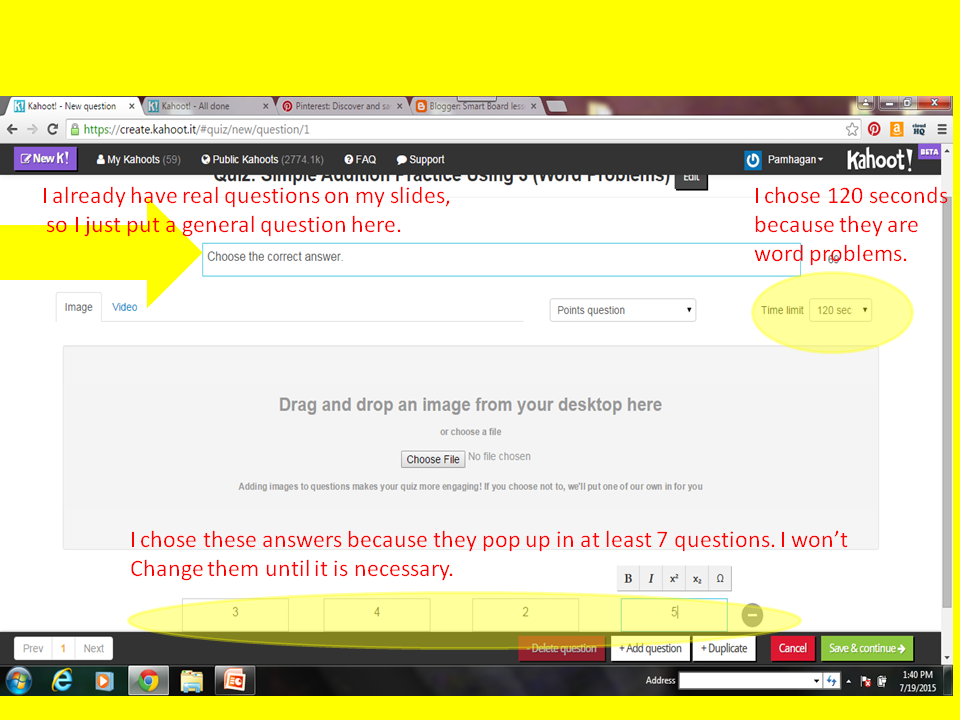Viewport: 960px width, 720px height.
Task: Reload the Kahoot page
Action: tap(53, 129)
